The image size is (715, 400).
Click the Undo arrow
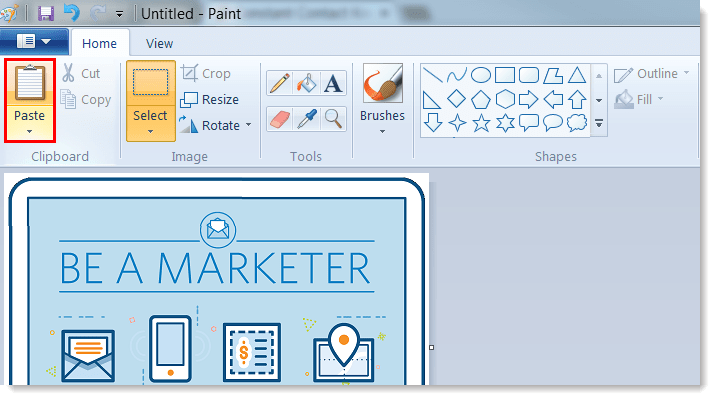point(71,14)
